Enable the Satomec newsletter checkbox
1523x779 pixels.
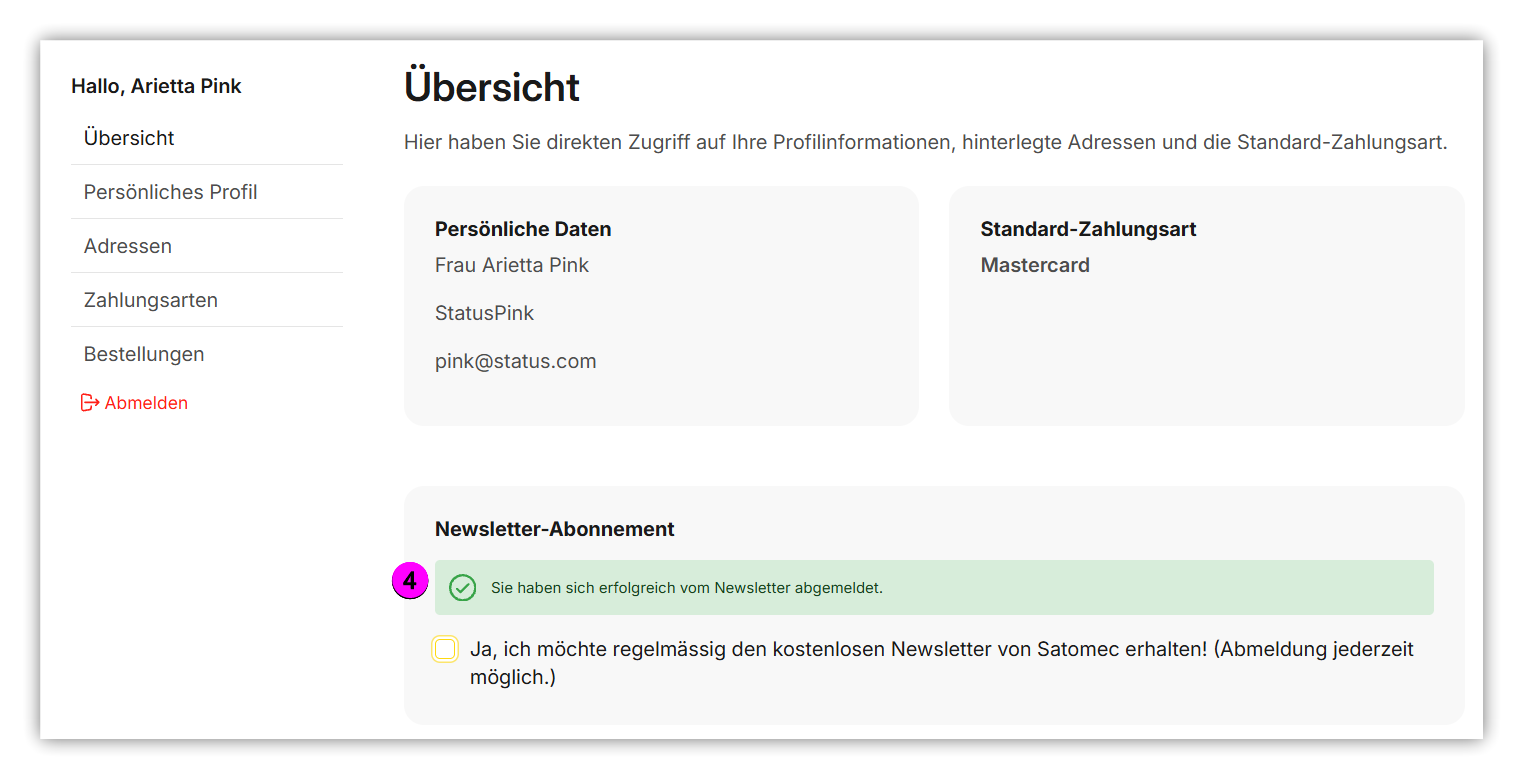[x=445, y=650]
